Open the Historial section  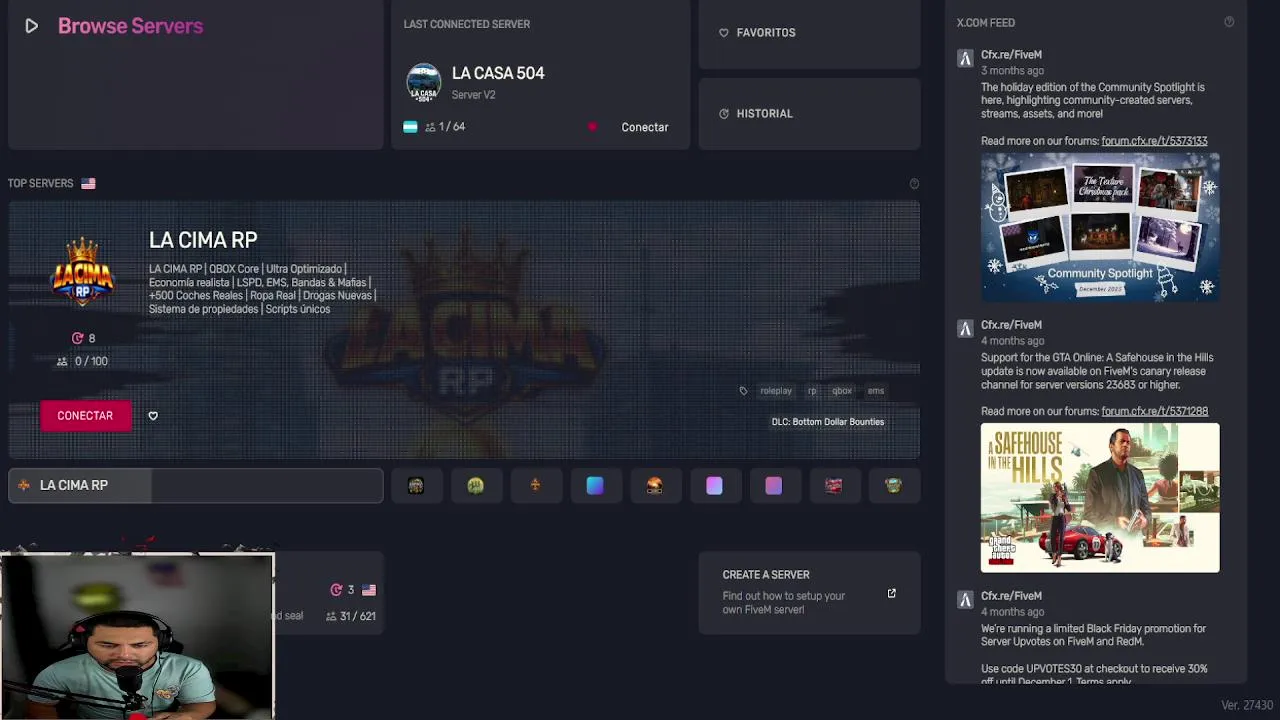809,114
